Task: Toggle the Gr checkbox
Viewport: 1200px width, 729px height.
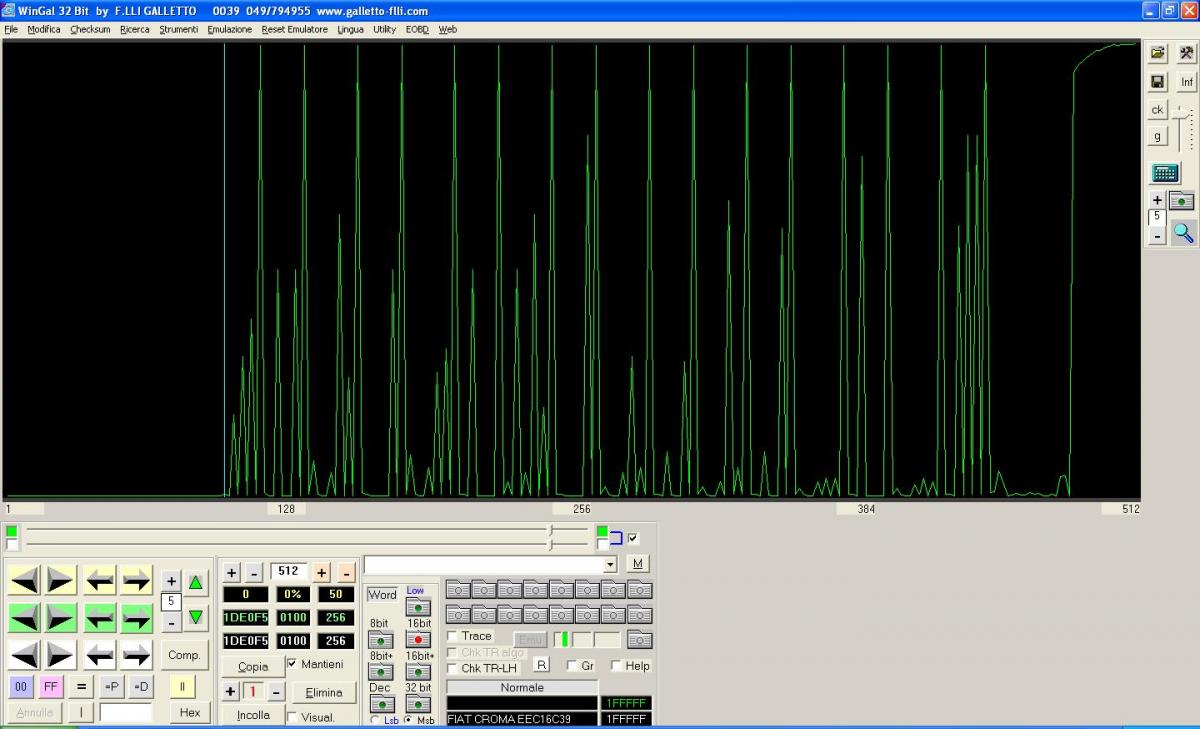Action: click(572, 666)
